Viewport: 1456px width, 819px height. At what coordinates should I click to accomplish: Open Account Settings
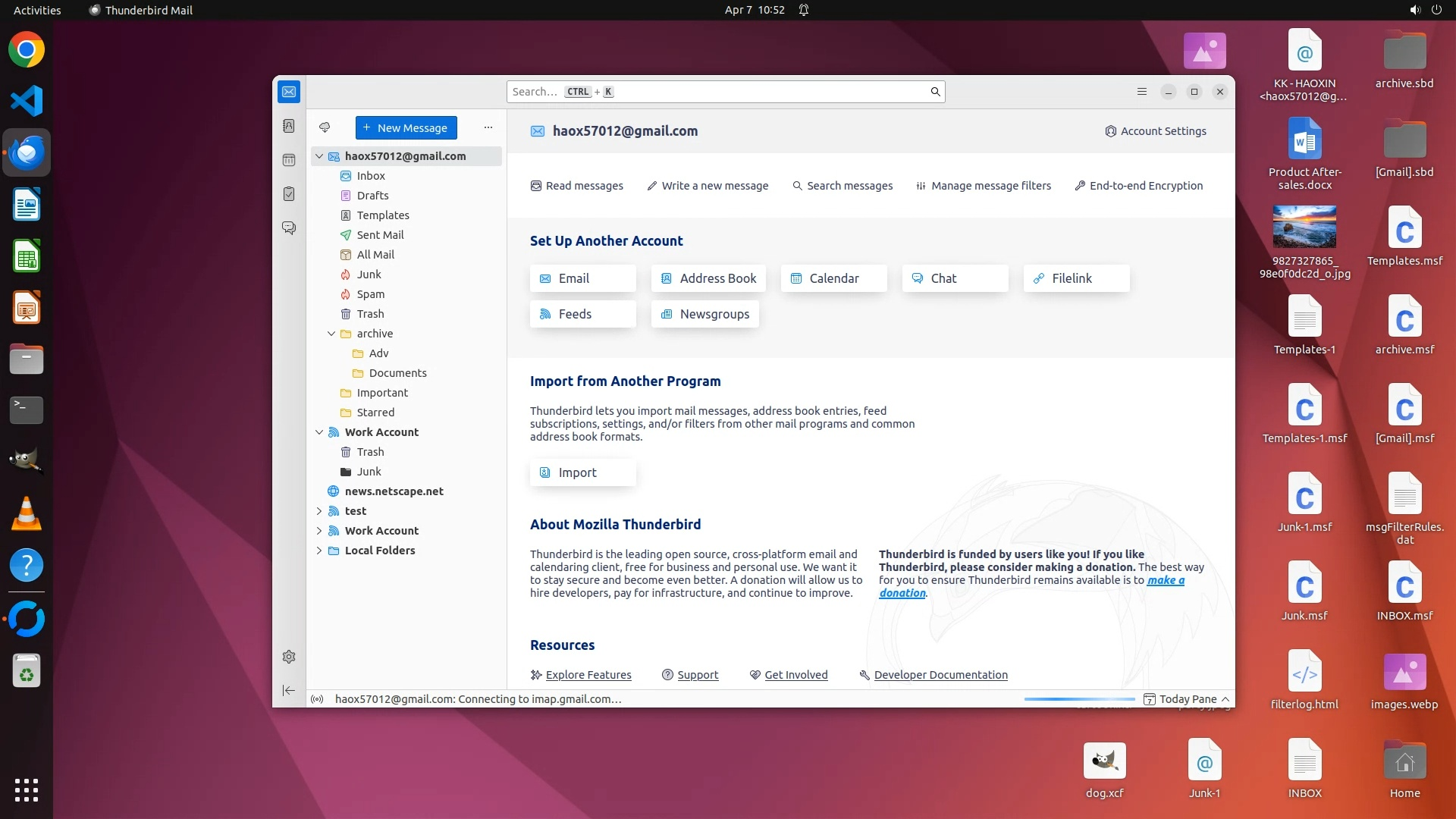1156,131
